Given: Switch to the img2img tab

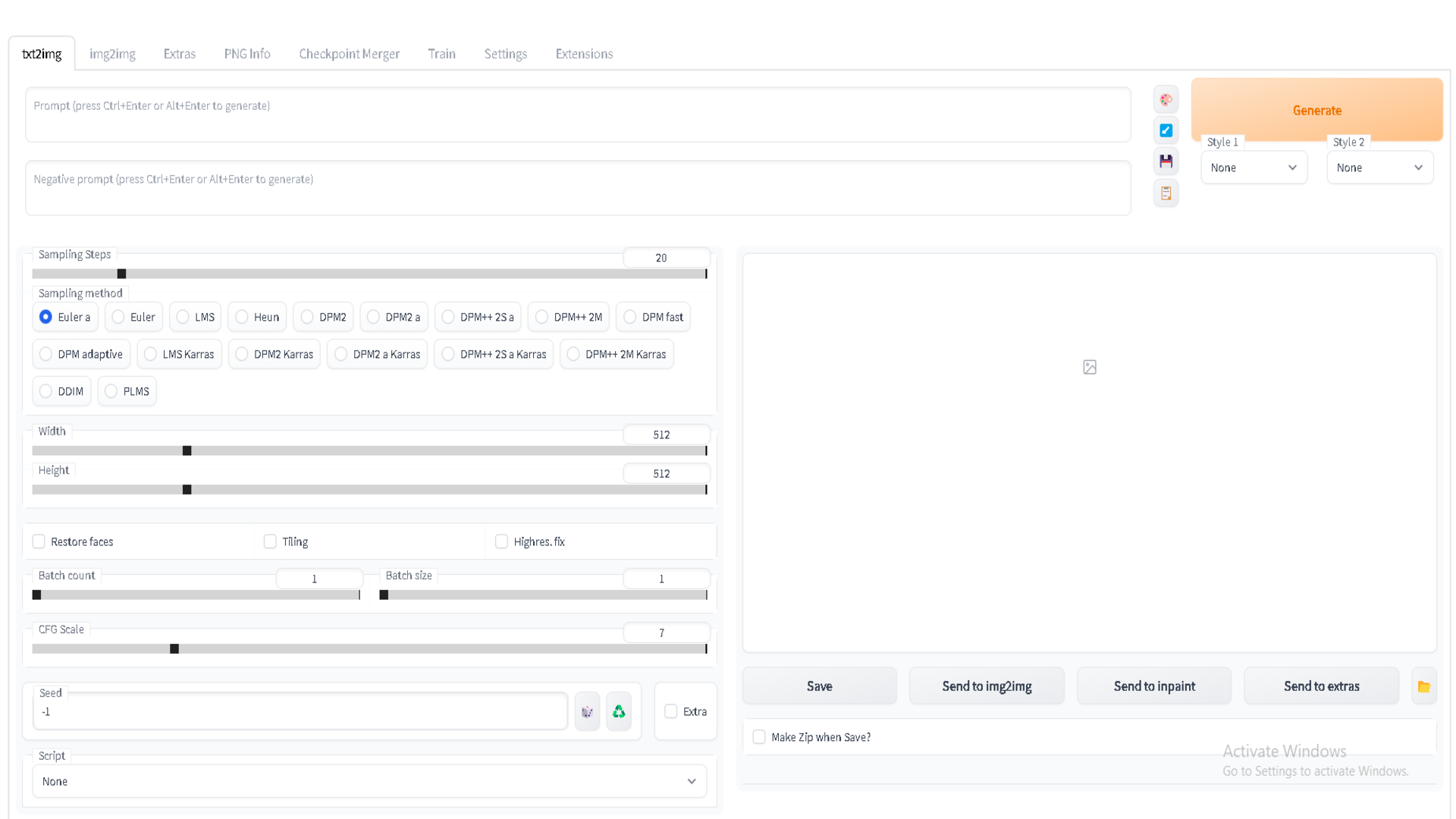Looking at the screenshot, I should (112, 54).
